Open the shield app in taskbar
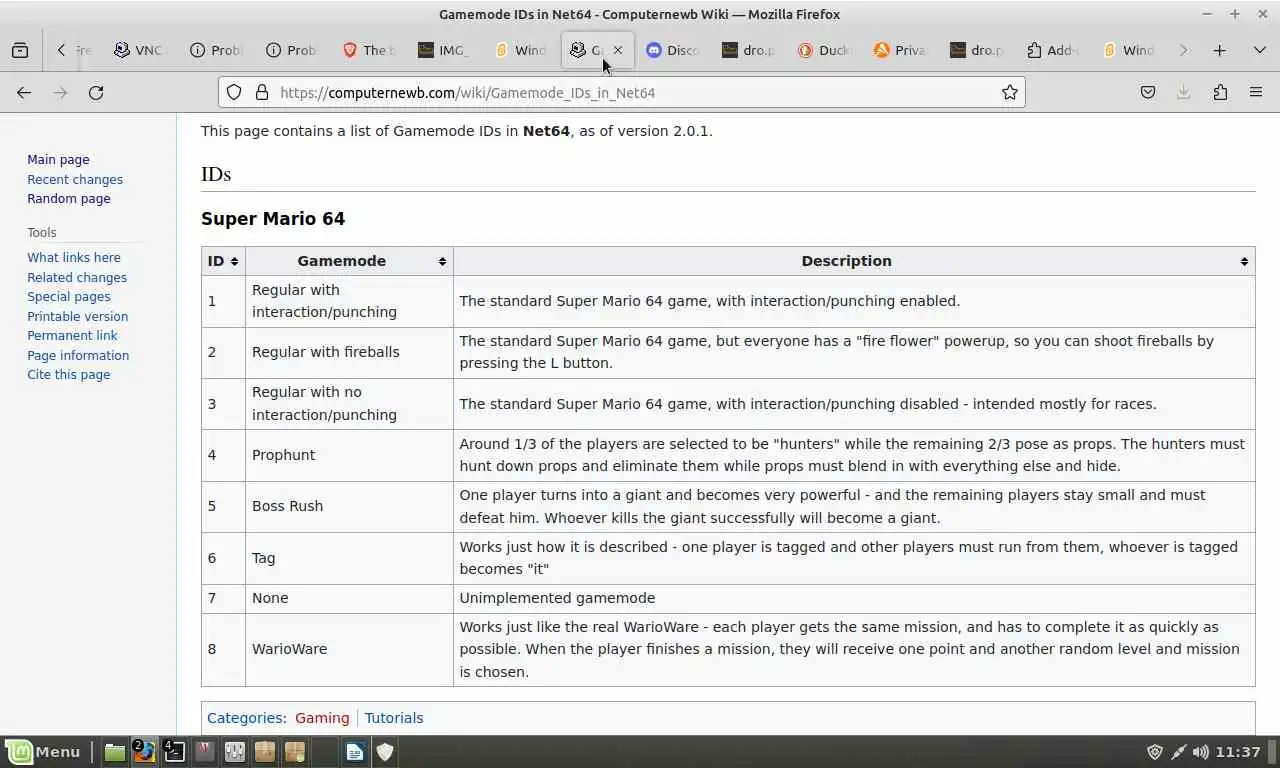 (x=385, y=752)
